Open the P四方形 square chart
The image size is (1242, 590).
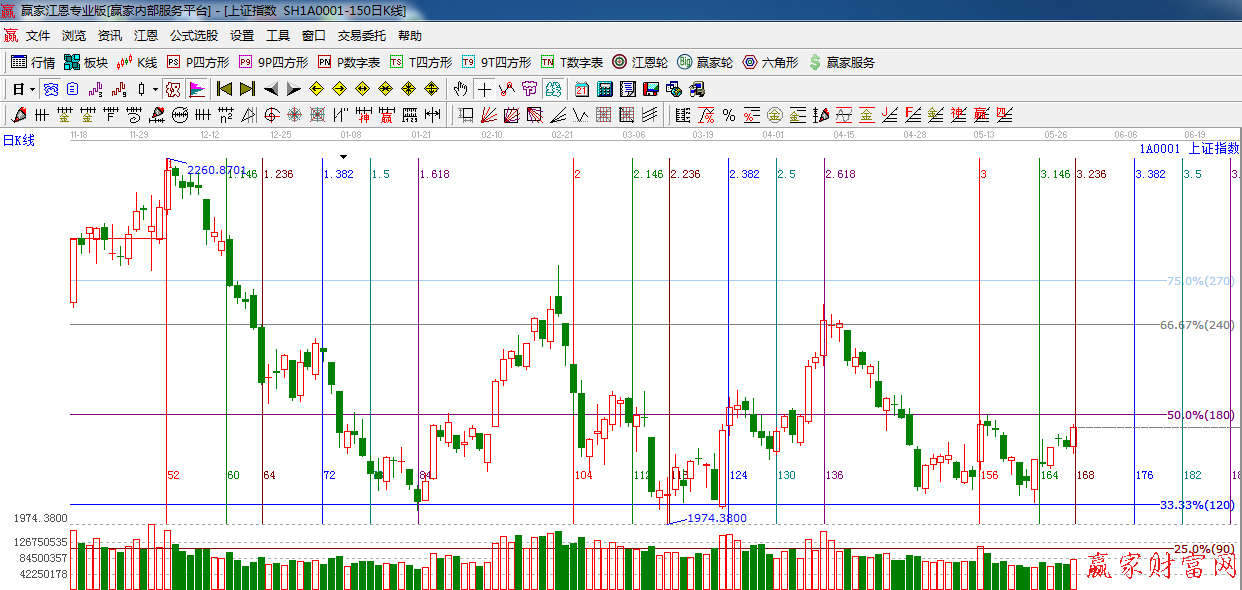198,62
